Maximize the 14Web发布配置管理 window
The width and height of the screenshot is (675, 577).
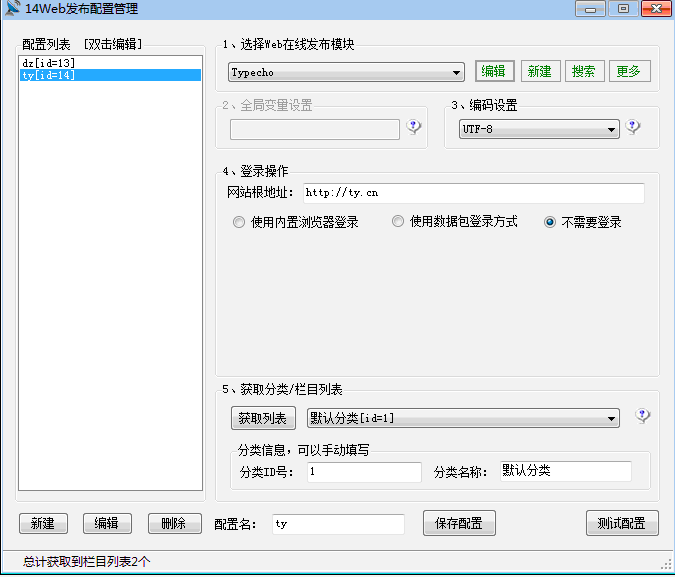click(623, 9)
